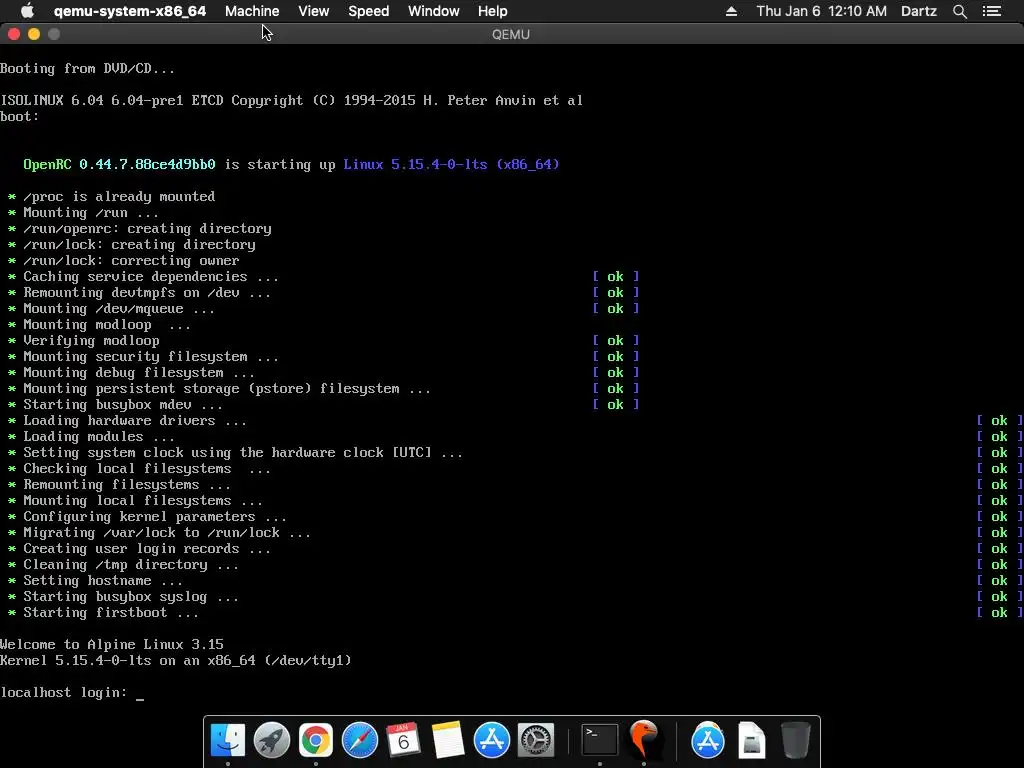Image resolution: width=1024 pixels, height=768 pixels.
Task: Click "Mounting security filesystem ..." line
Action: [x=151, y=357]
